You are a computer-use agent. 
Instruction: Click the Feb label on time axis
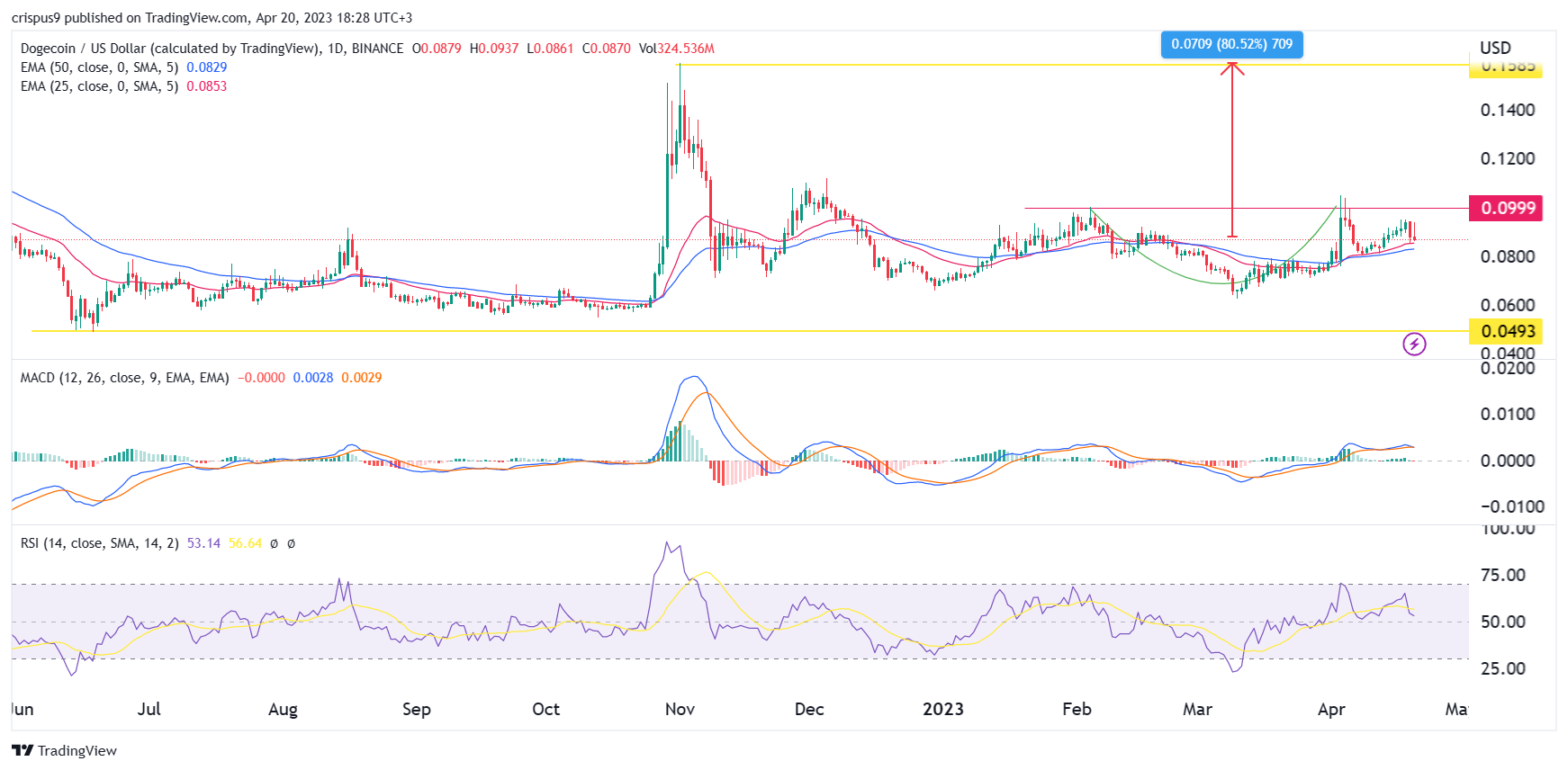(1077, 709)
